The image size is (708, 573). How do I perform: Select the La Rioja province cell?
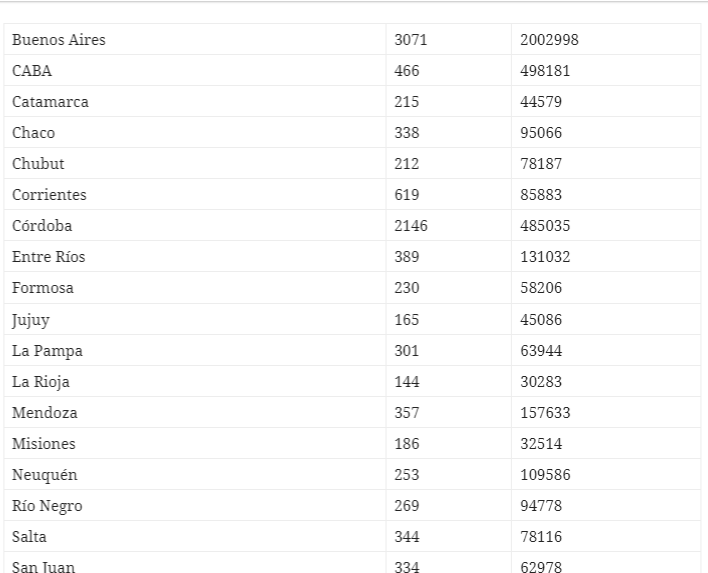tap(41, 381)
